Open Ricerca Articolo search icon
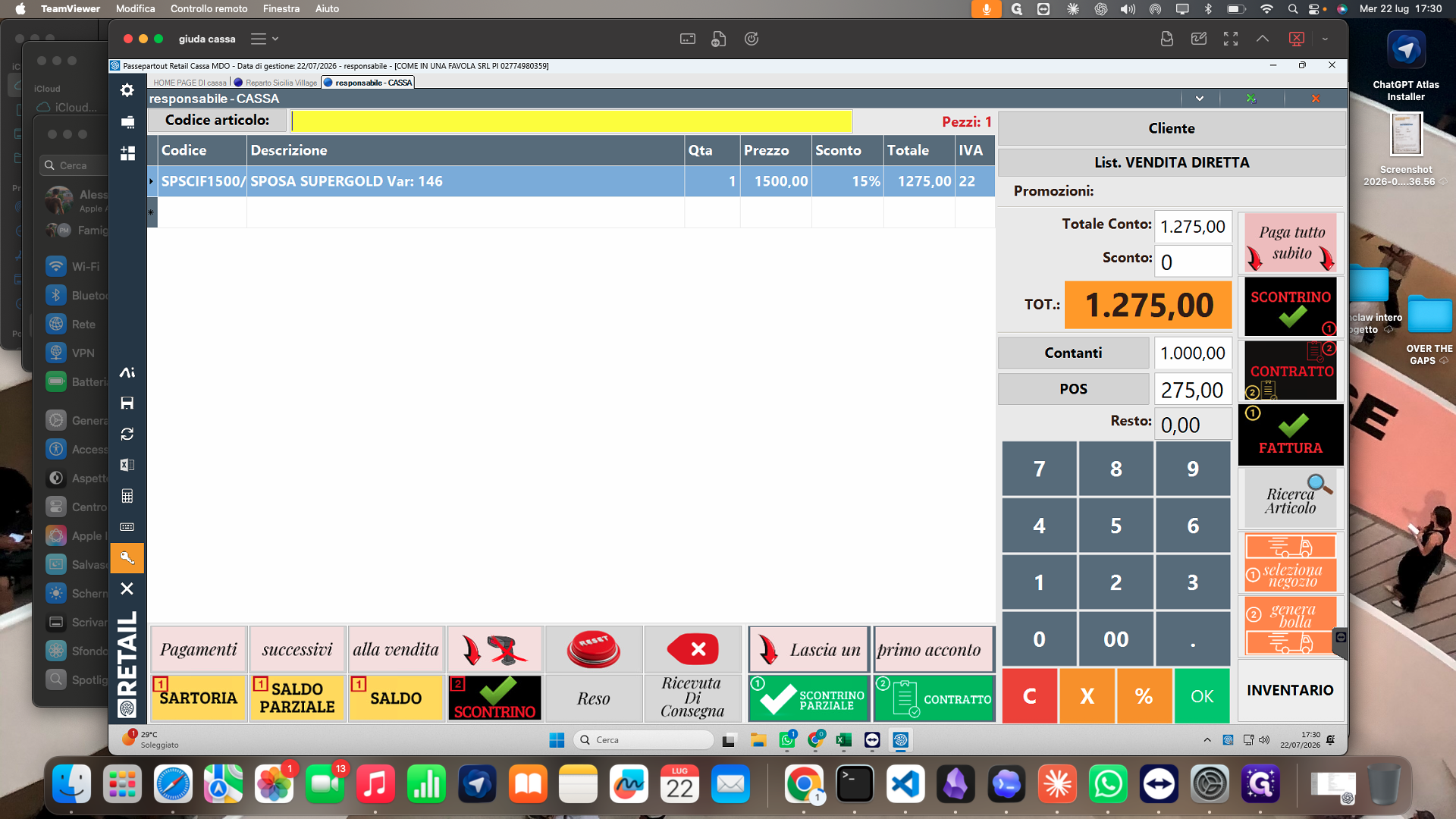The width and height of the screenshot is (1456, 819). coord(1291,498)
